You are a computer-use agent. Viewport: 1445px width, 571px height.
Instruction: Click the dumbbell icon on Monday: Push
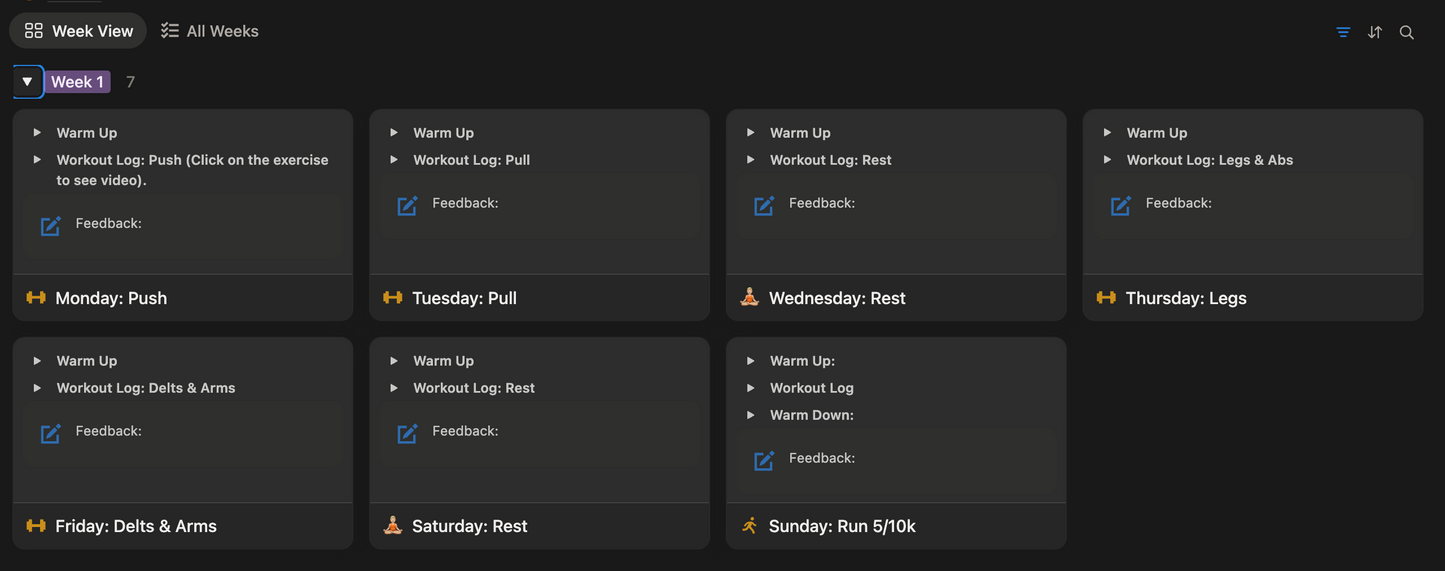click(x=36, y=298)
